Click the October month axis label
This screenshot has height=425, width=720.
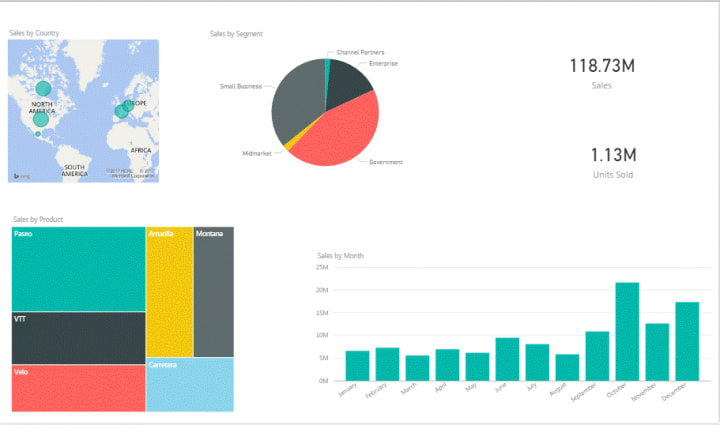coord(616,390)
